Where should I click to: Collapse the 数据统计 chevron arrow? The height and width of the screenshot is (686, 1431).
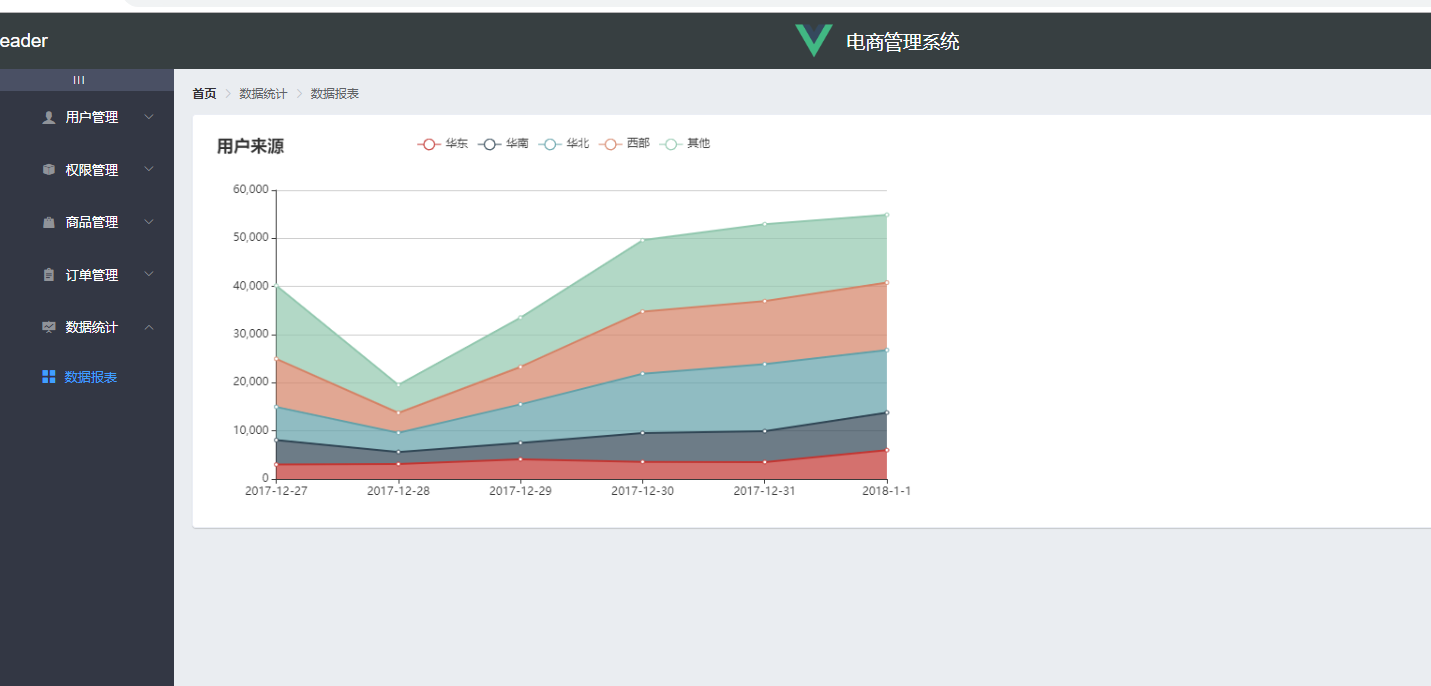tap(149, 327)
